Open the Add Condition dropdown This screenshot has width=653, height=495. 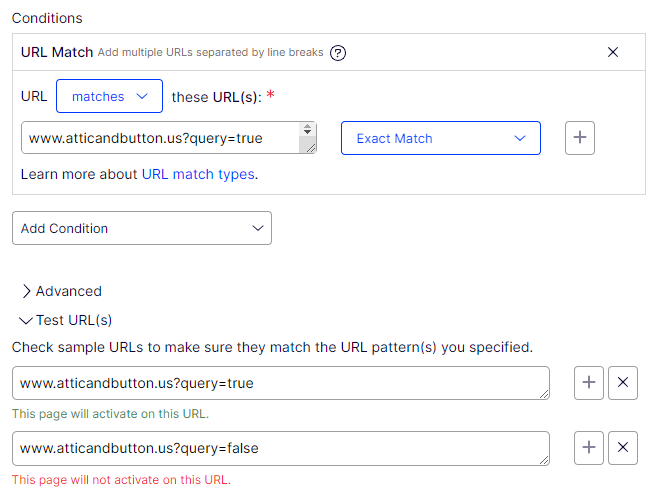[x=141, y=228]
